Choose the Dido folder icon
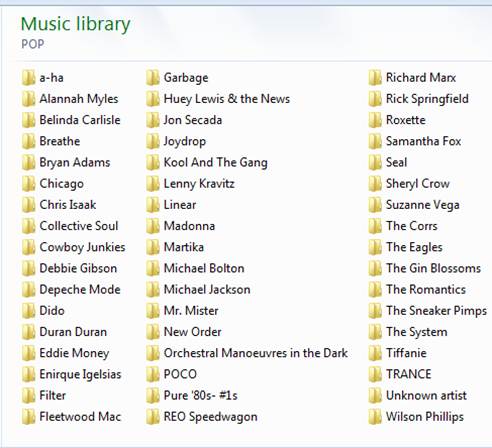This screenshot has width=492, height=448. pos(29,311)
